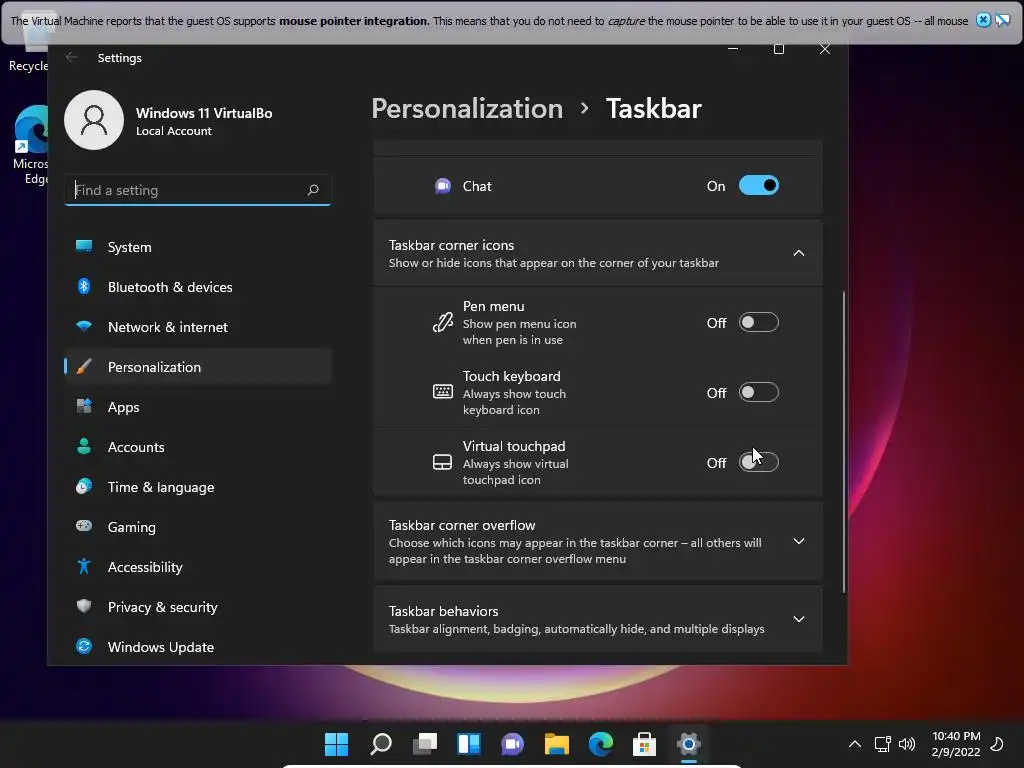Click the Network wifi icon in sidebar
This screenshot has height=768, width=1024.
pos(84,326)
